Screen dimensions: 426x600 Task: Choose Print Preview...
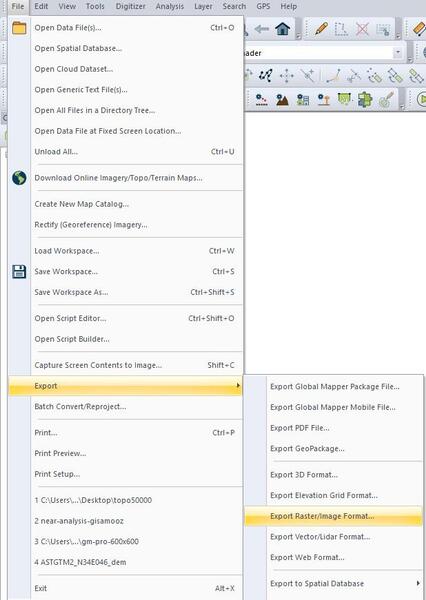click(125, 453)
